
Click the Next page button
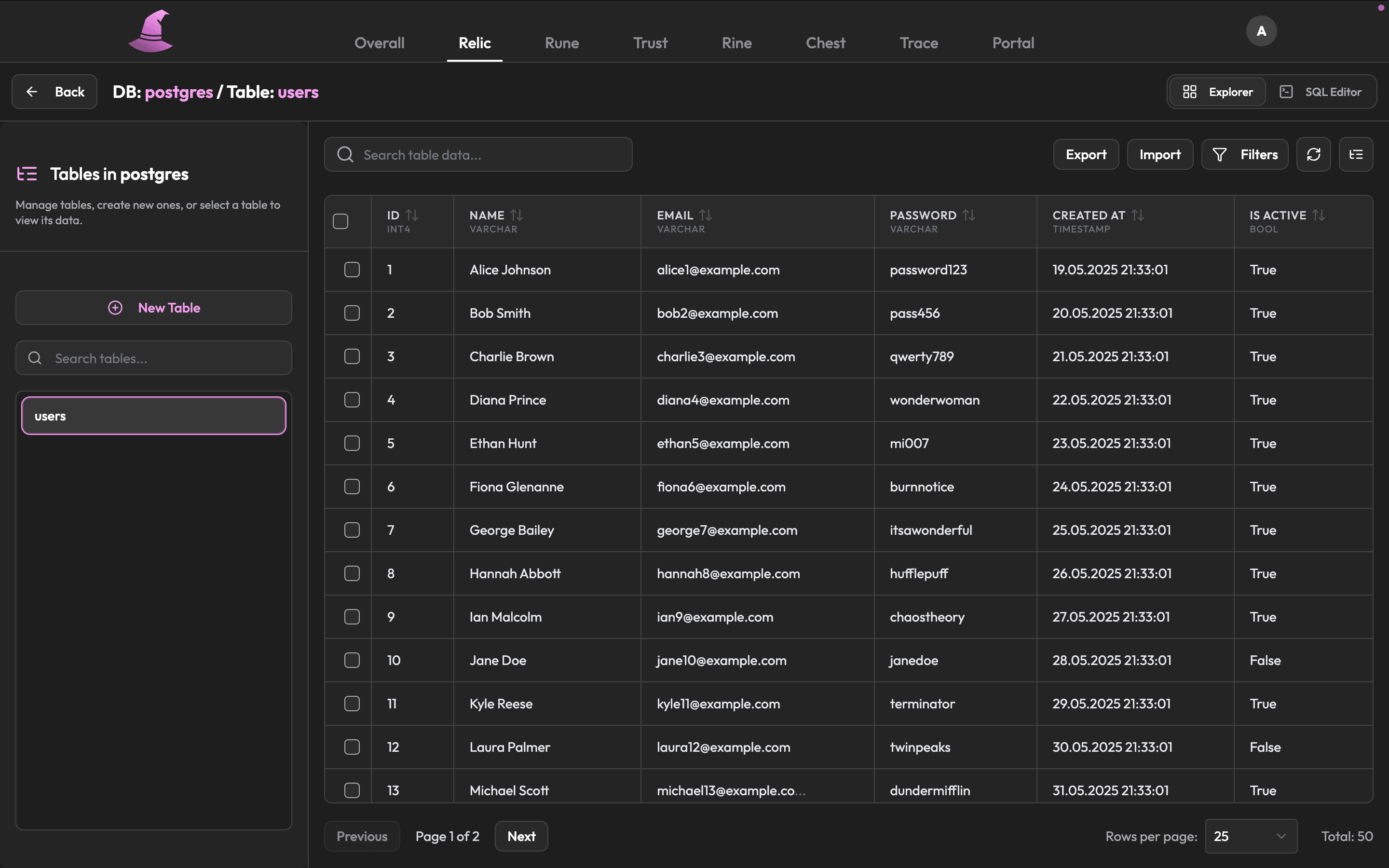point(520,837)
